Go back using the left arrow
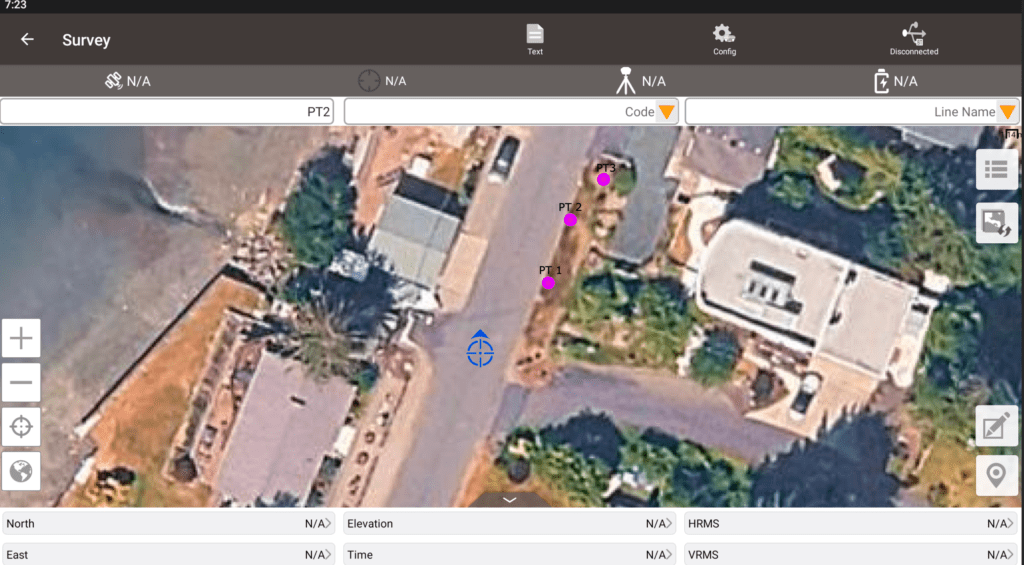 tap(27, 39)
